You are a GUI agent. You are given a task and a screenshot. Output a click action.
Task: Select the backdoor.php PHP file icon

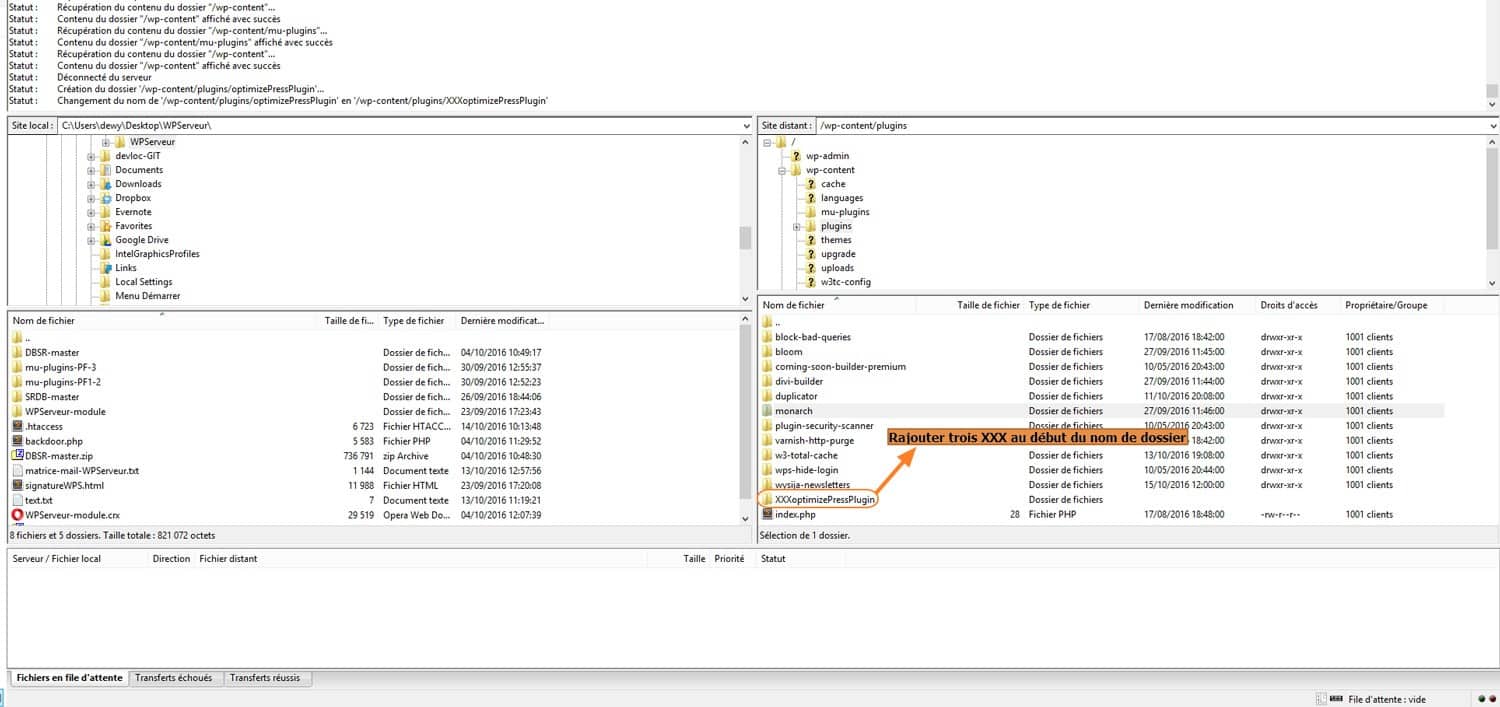pos(18,441)
